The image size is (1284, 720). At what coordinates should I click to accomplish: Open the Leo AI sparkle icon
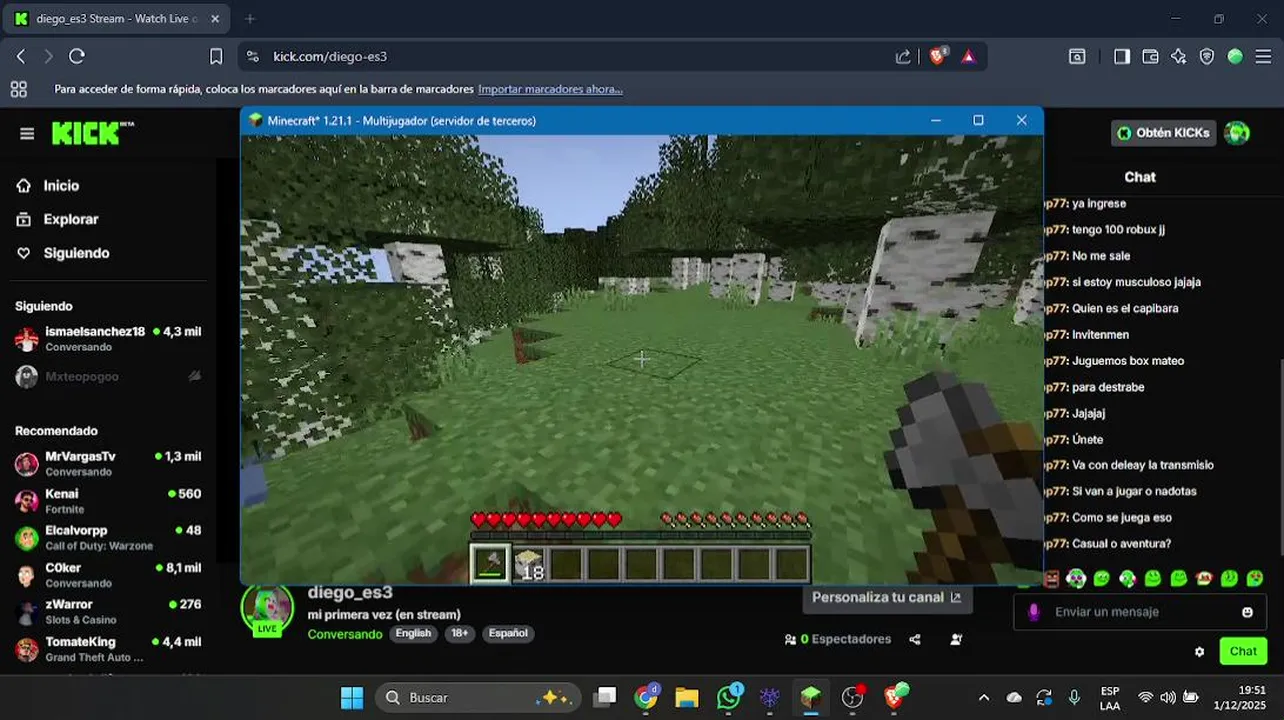1178,57
